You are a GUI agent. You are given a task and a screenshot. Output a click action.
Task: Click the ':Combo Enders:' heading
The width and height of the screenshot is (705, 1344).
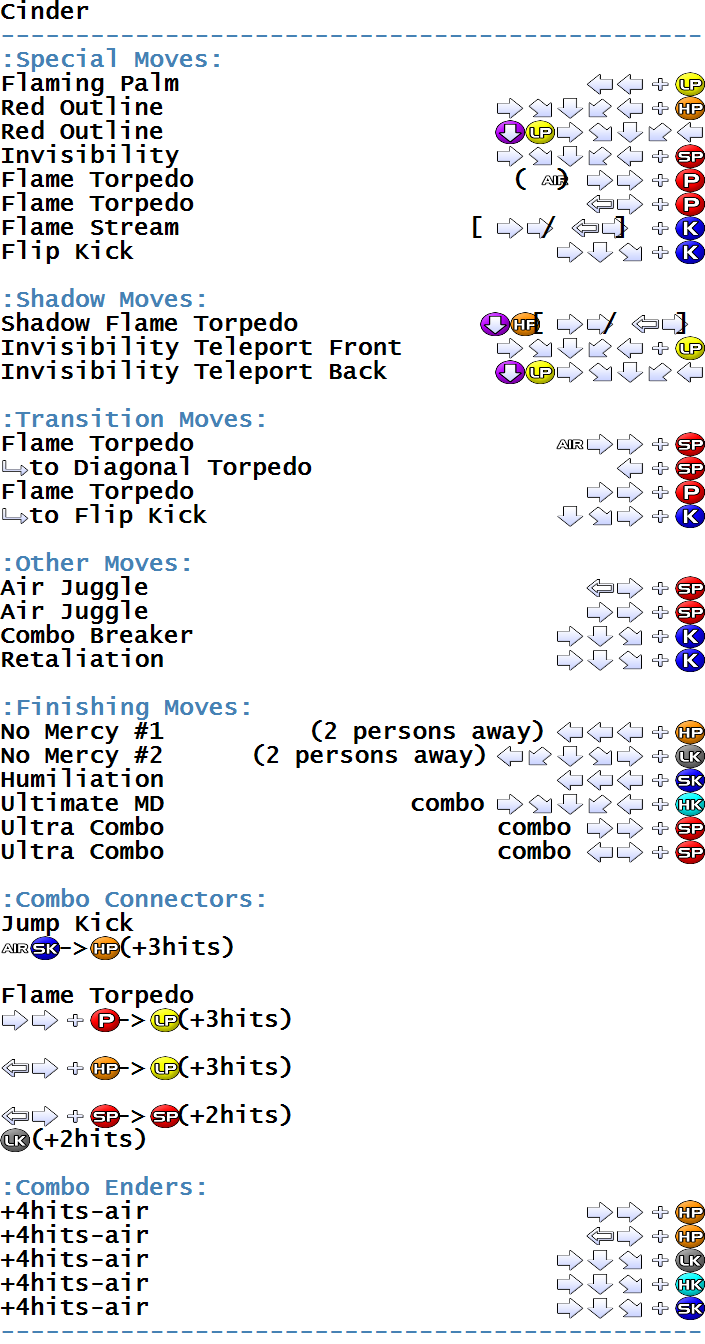pyautogui.click(x=104, y=1188)
